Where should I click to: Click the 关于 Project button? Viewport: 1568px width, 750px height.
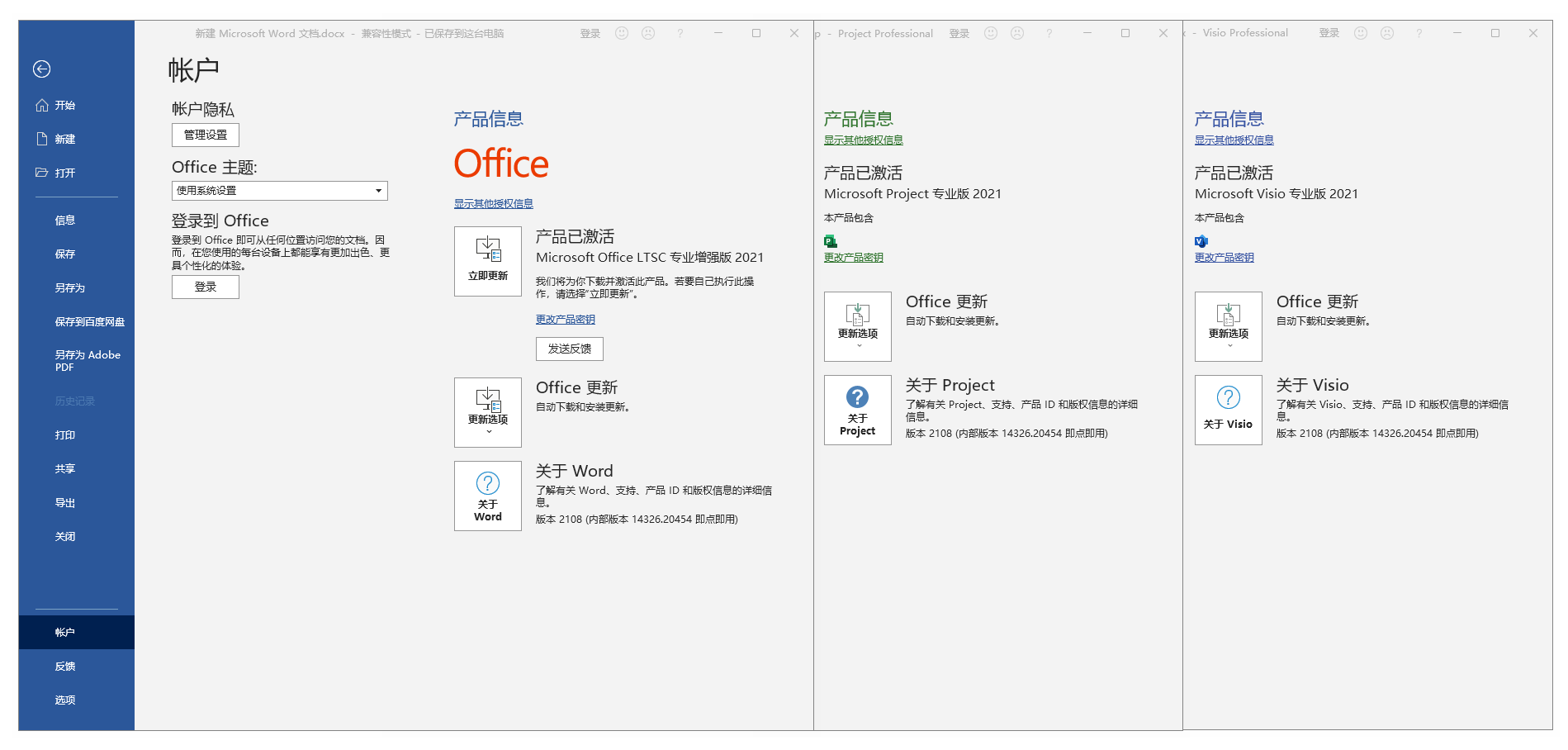[x=858, y=411]
